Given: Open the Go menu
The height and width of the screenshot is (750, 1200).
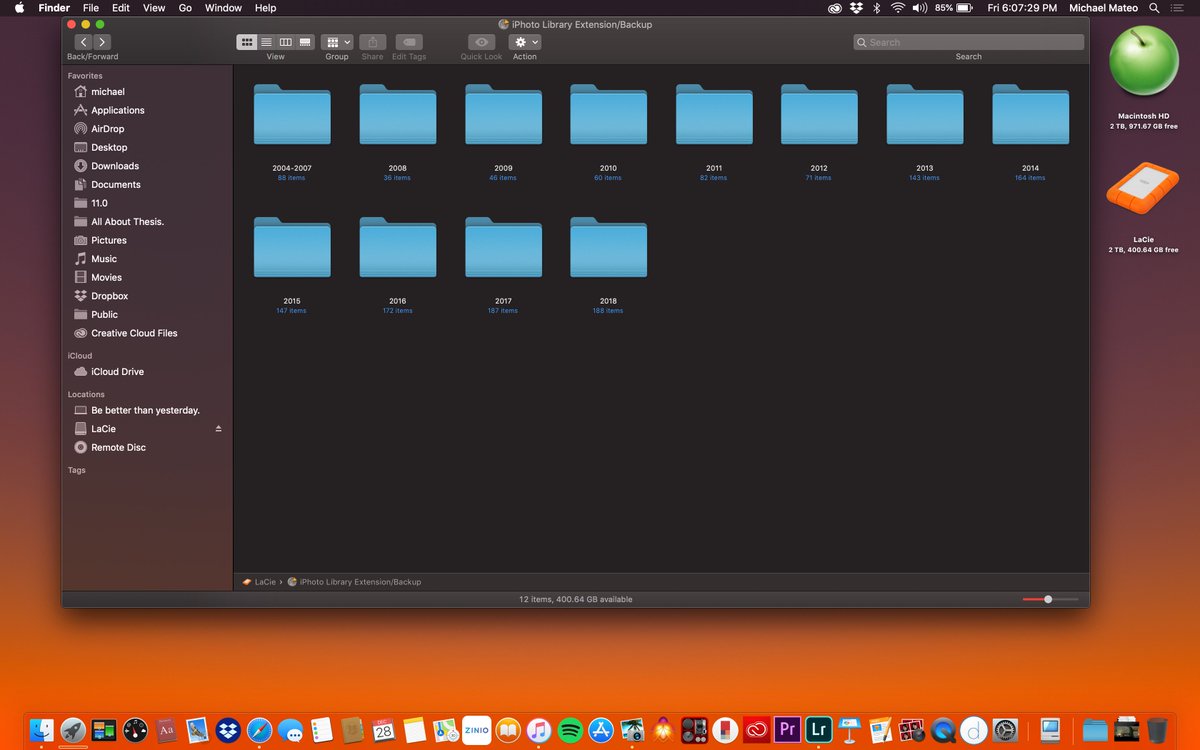Looking at the screenshot, I should click(x=185, y=8).
